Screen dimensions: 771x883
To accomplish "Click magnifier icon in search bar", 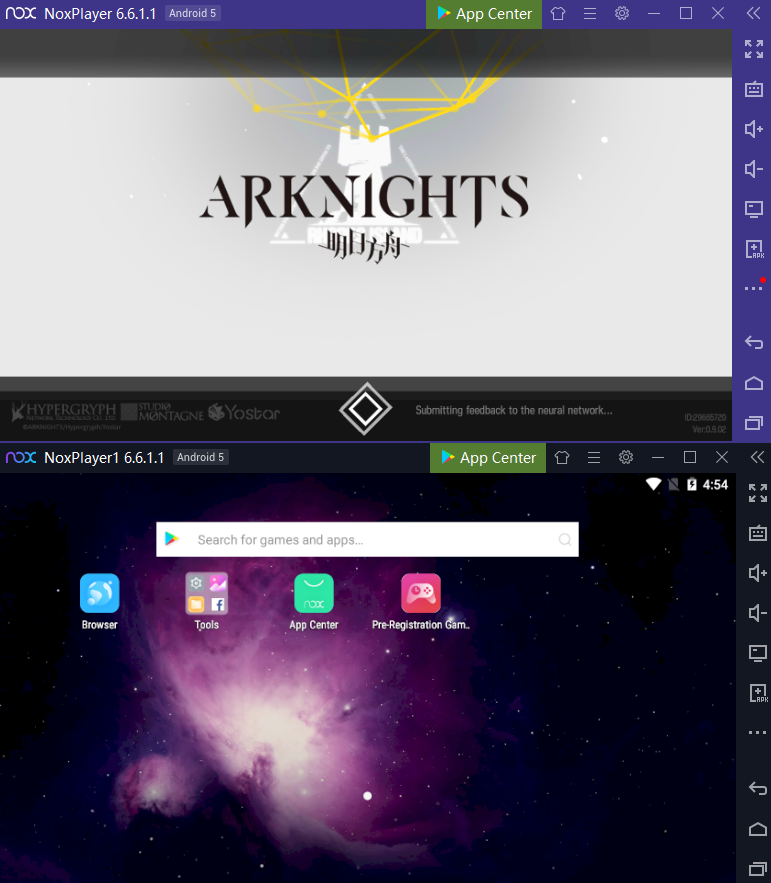I will 565,539.
